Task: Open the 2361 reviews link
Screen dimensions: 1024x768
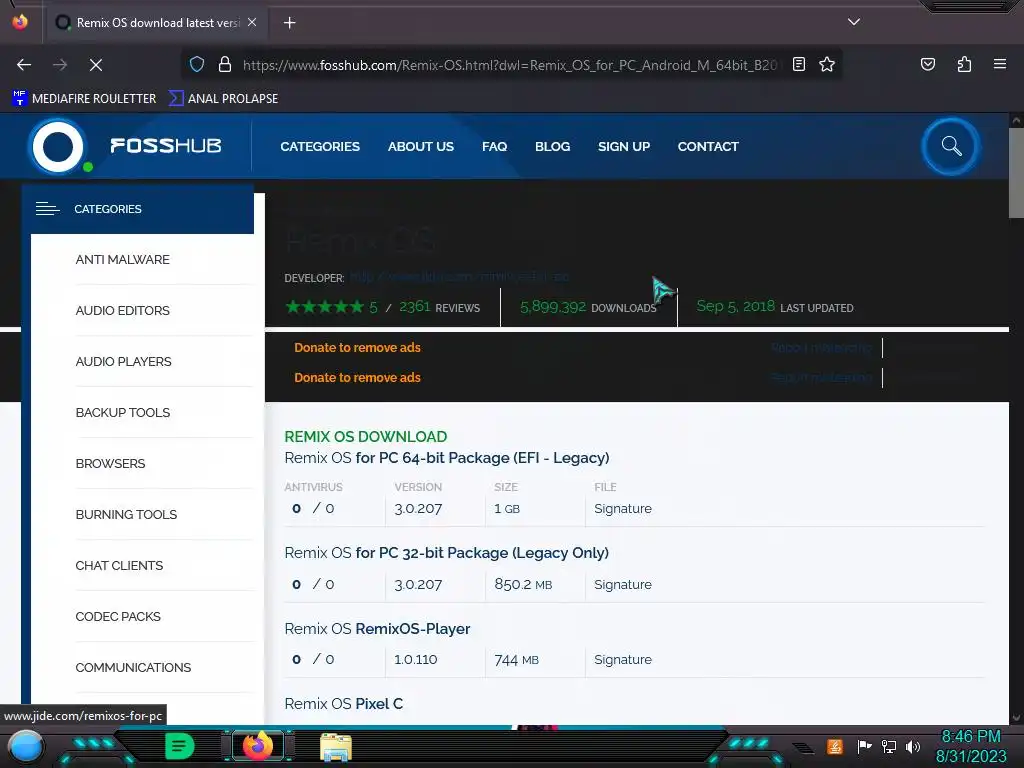Action: 440,307
